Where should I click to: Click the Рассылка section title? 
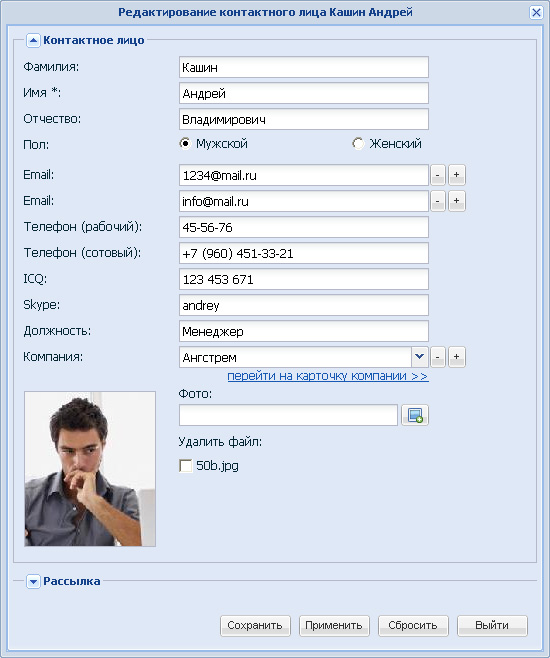coord(72,581)
